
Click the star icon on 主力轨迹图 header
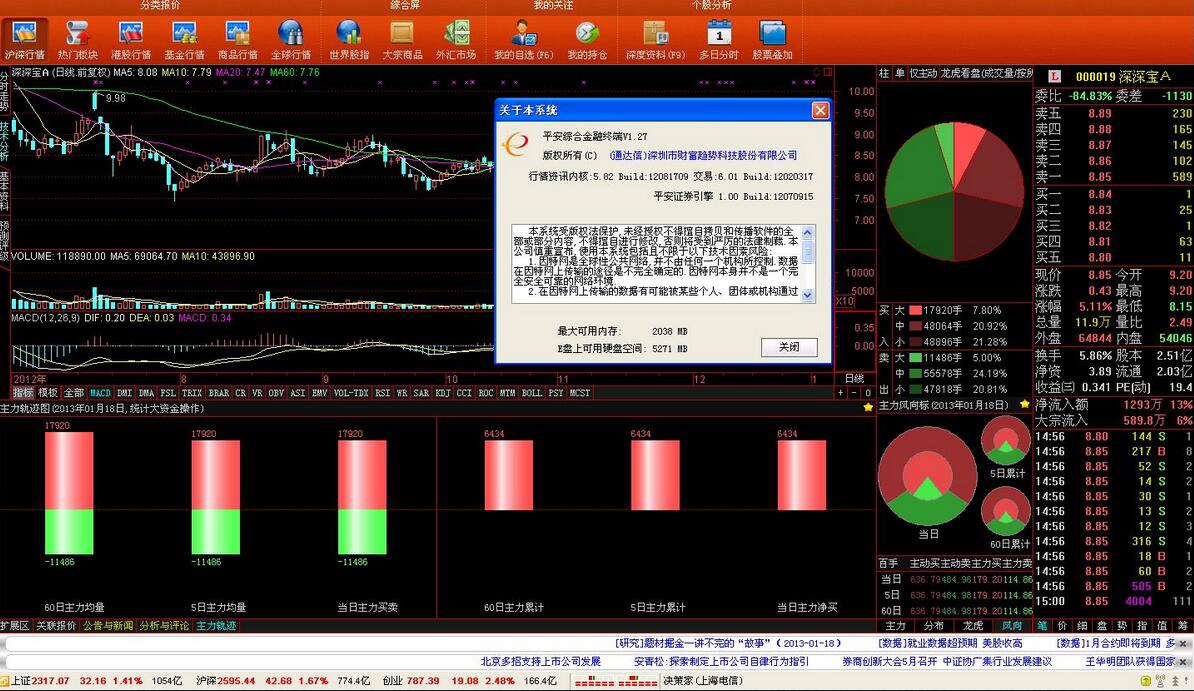868,408
